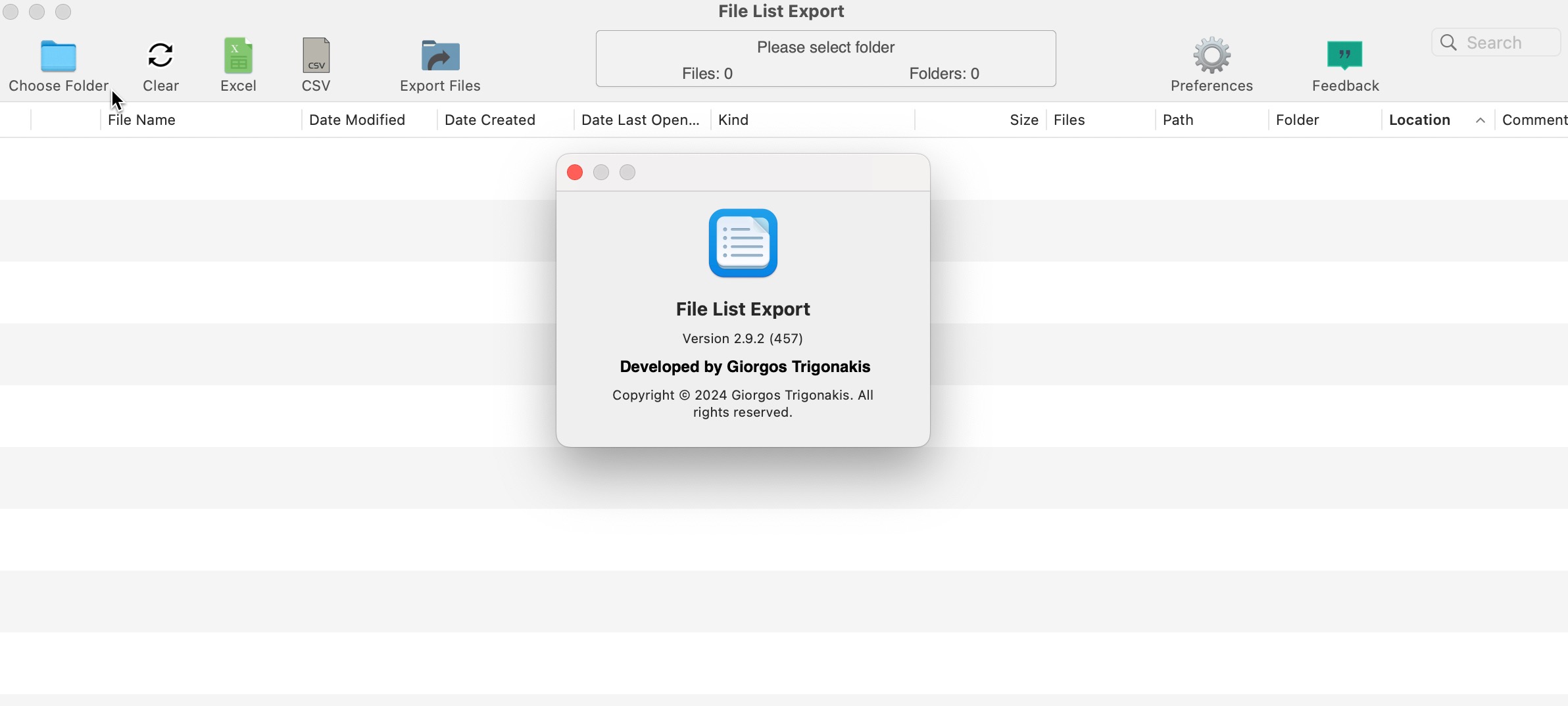This screenshot has width=1568, height=706.
Task: Click the Files: 0 counter
Action: pyautogui.click(x=707, y=74)
